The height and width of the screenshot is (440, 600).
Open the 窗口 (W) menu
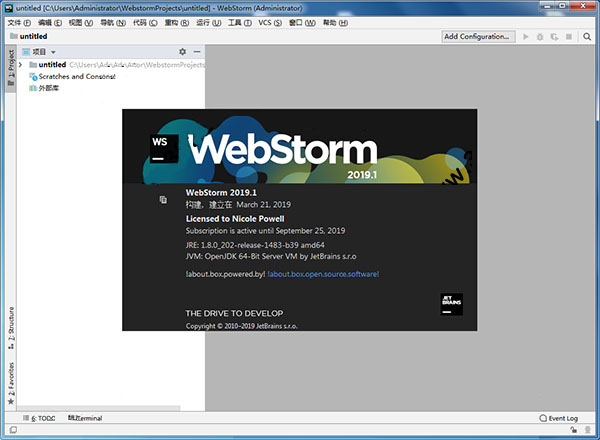click(x=302, y=23)
